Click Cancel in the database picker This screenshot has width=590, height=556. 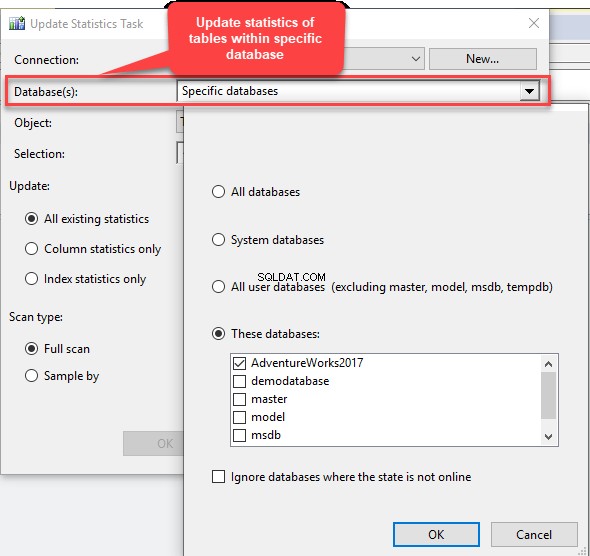(x=534, y=534)
